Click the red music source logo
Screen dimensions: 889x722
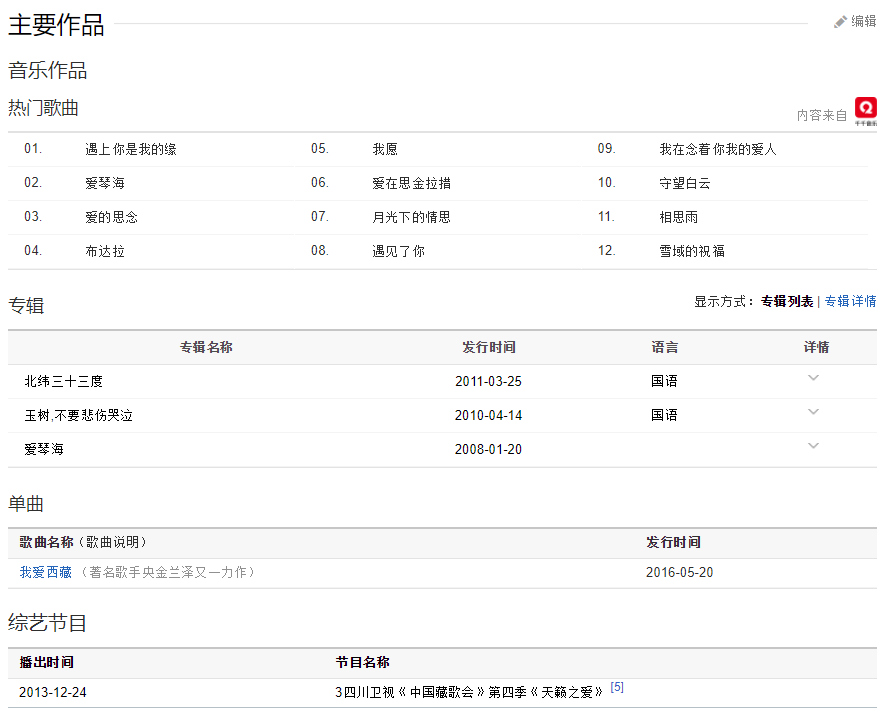coord(865,109)
